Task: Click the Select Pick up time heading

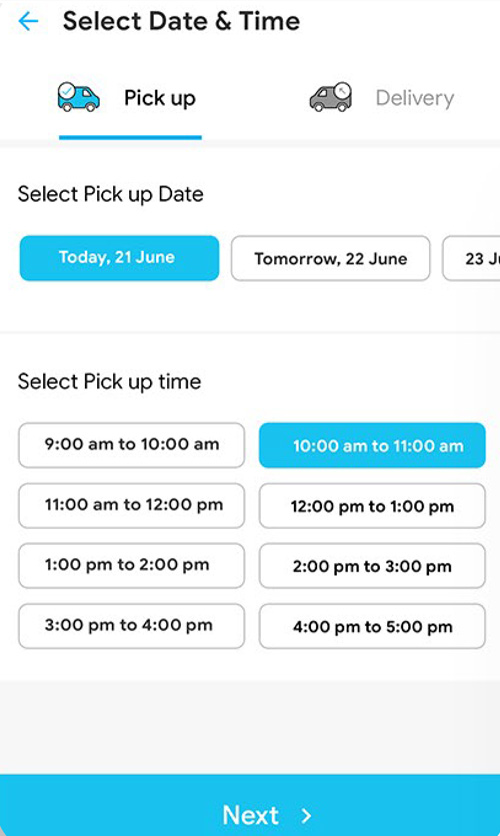Action: tap(109, 382)
